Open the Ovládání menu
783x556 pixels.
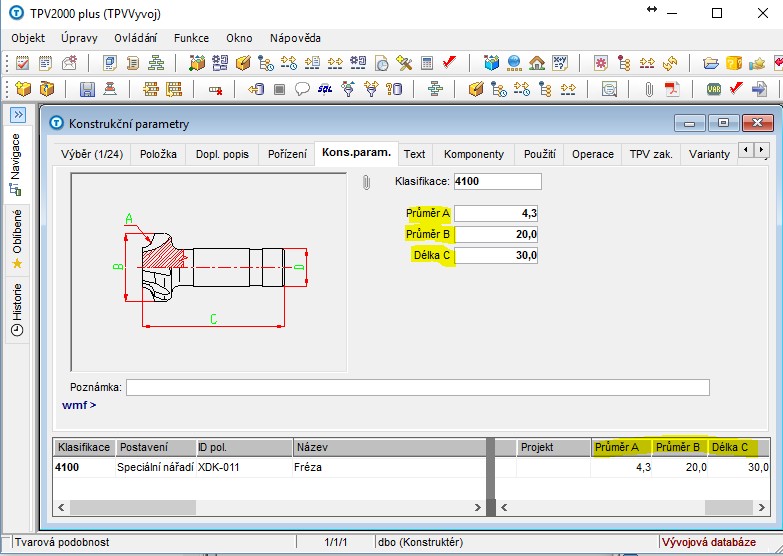coord(135,38)
